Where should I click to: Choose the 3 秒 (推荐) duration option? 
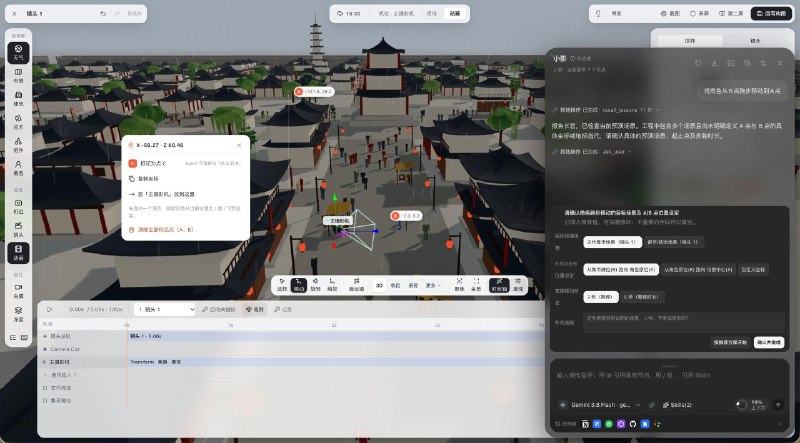601,297
